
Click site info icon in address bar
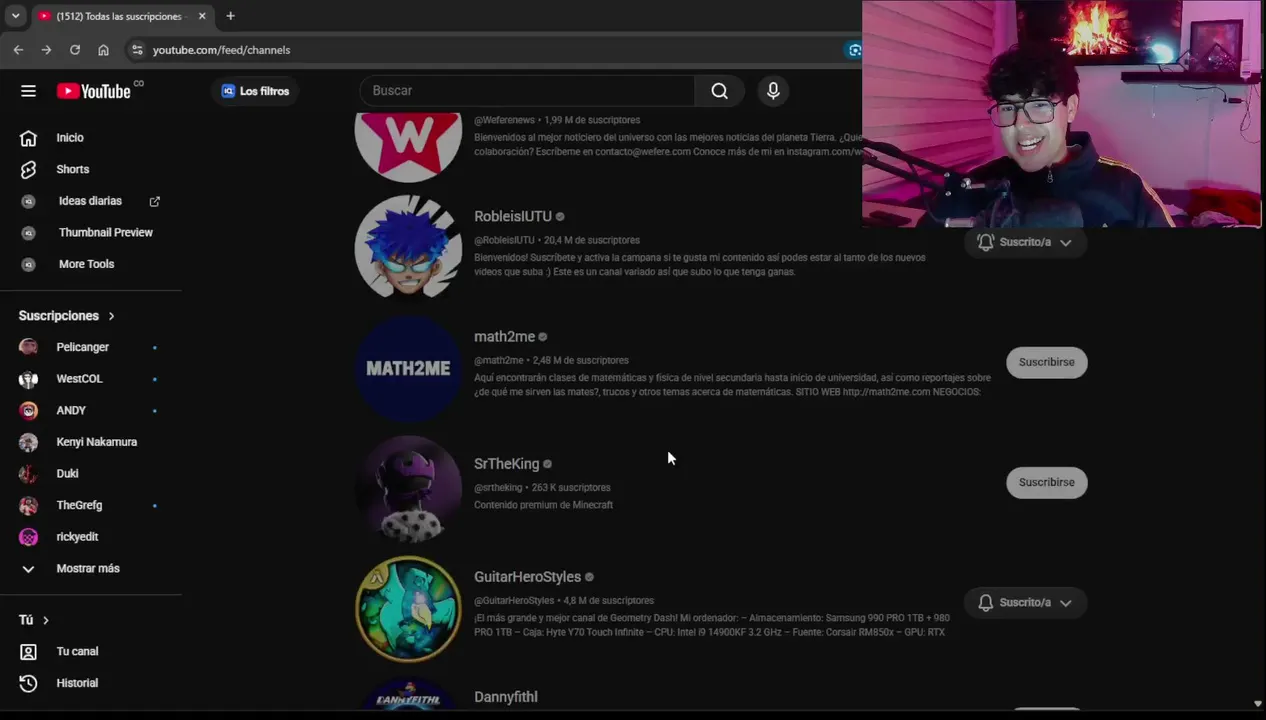point(137,50)
